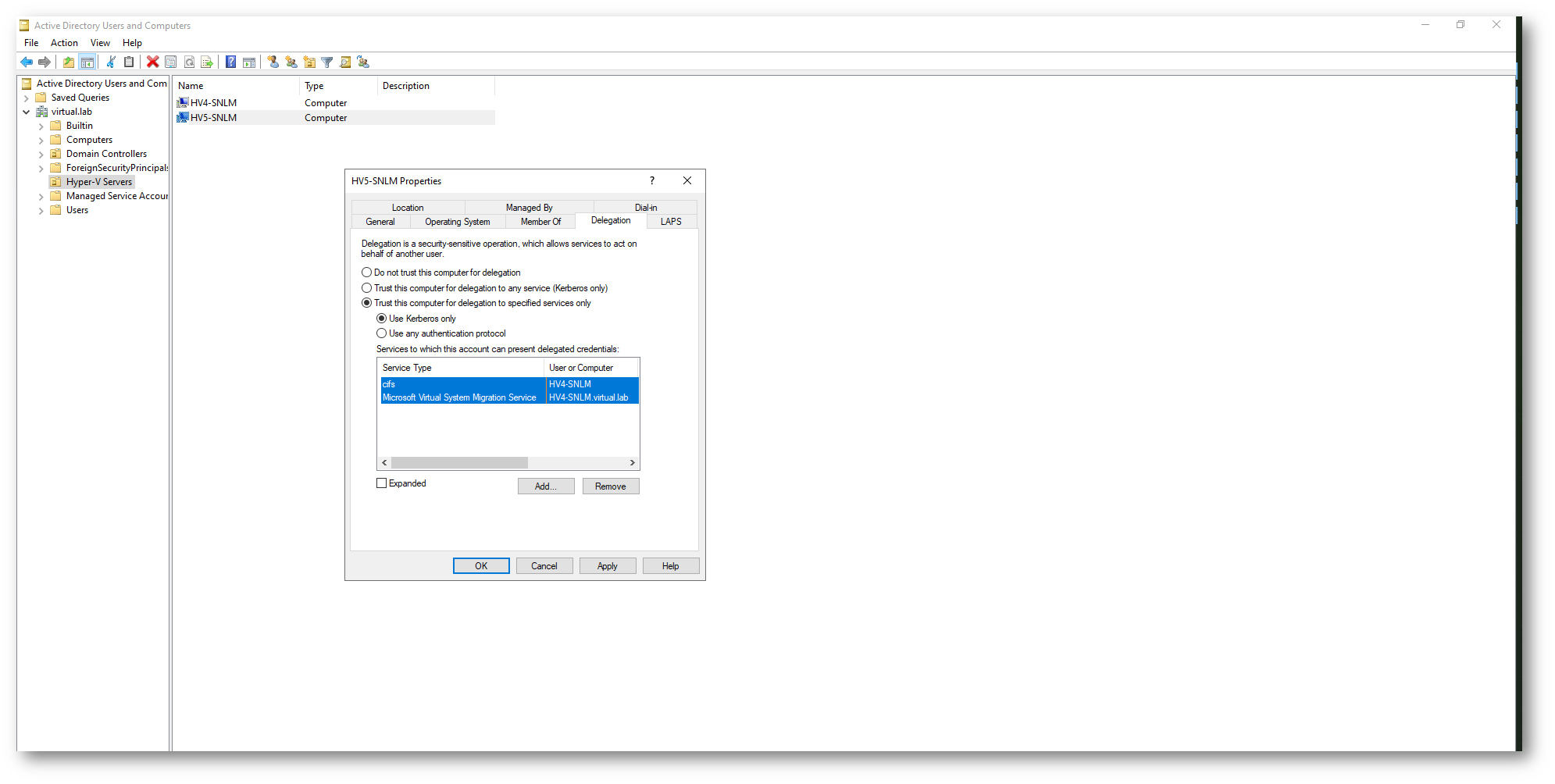The width and height of the screenshot is (1555, 784).
Task: Click the Help button in Properties dialog
Action: tap(671, 566)
